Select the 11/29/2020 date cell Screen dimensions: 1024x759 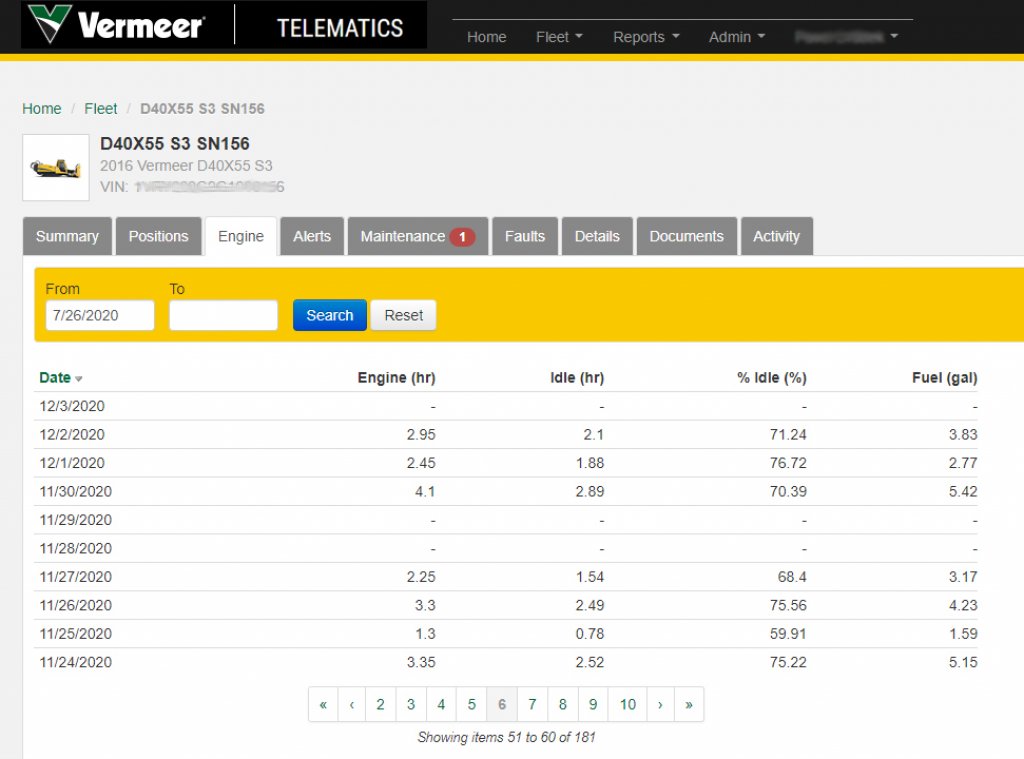[76, 520]
